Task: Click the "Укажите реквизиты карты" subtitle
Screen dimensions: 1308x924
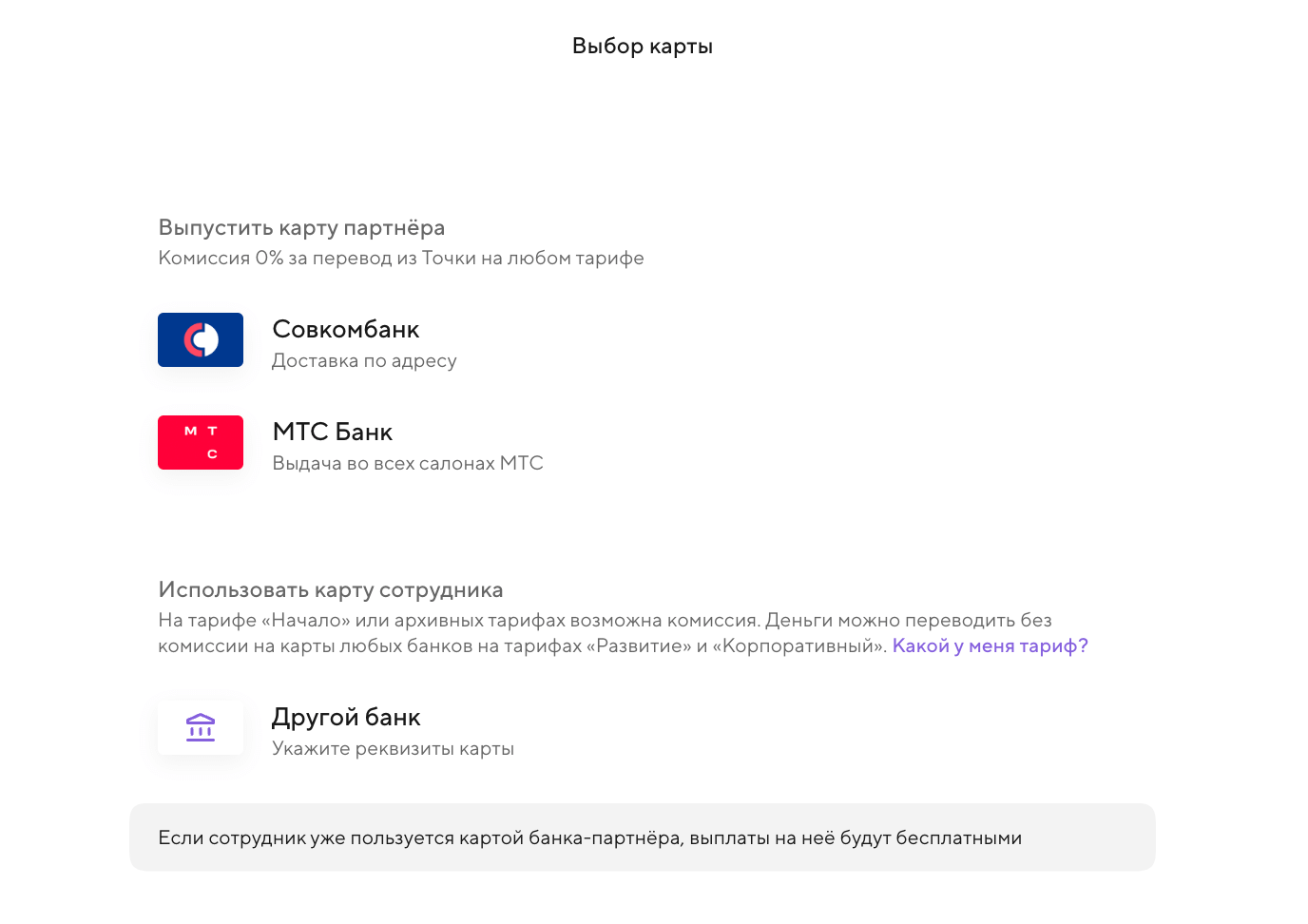Action: click(x=393, y=749)
